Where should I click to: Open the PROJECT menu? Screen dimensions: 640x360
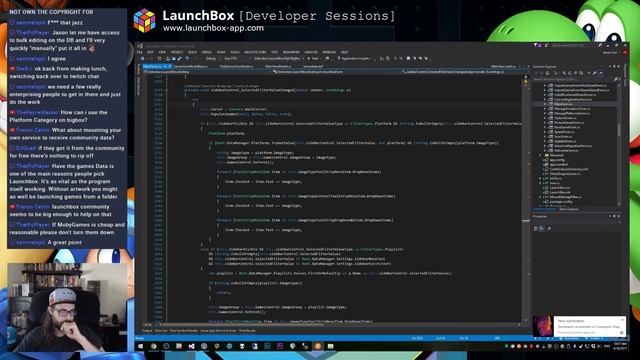[x=177, y=52]
